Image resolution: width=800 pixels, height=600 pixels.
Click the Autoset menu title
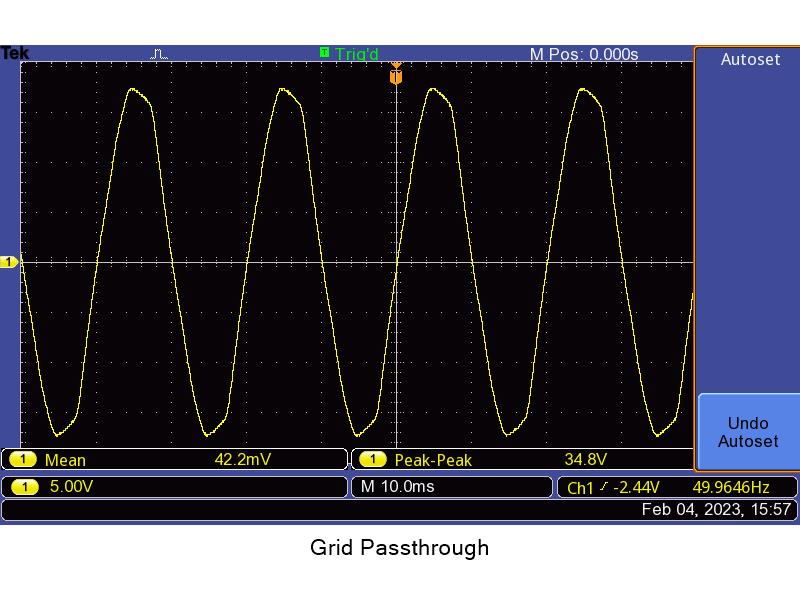750,59
